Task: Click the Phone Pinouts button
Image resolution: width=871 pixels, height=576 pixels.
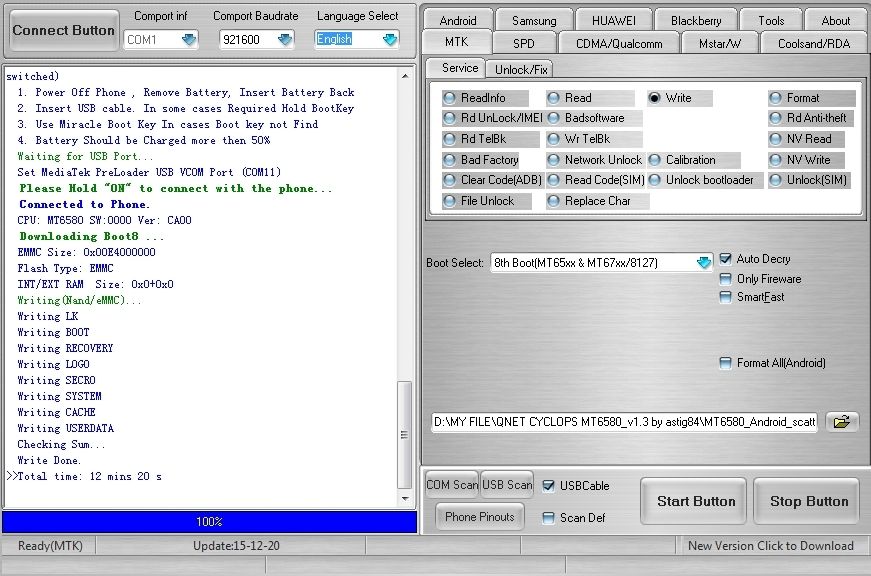Action: click(480, 517)
